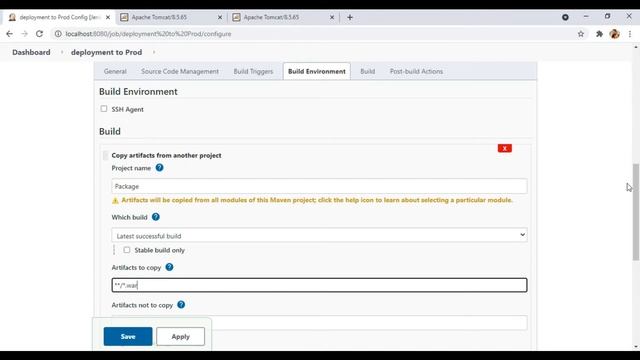Viewport: 640px width, 360px height.
Task: Switch to Source Code Management tab
Action: click(x=180, y=71)
